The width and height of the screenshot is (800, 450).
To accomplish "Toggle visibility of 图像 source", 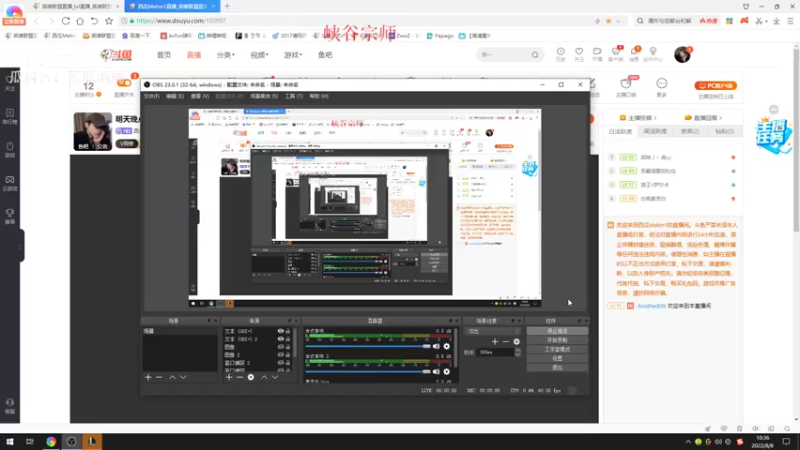I will (281, 347).
